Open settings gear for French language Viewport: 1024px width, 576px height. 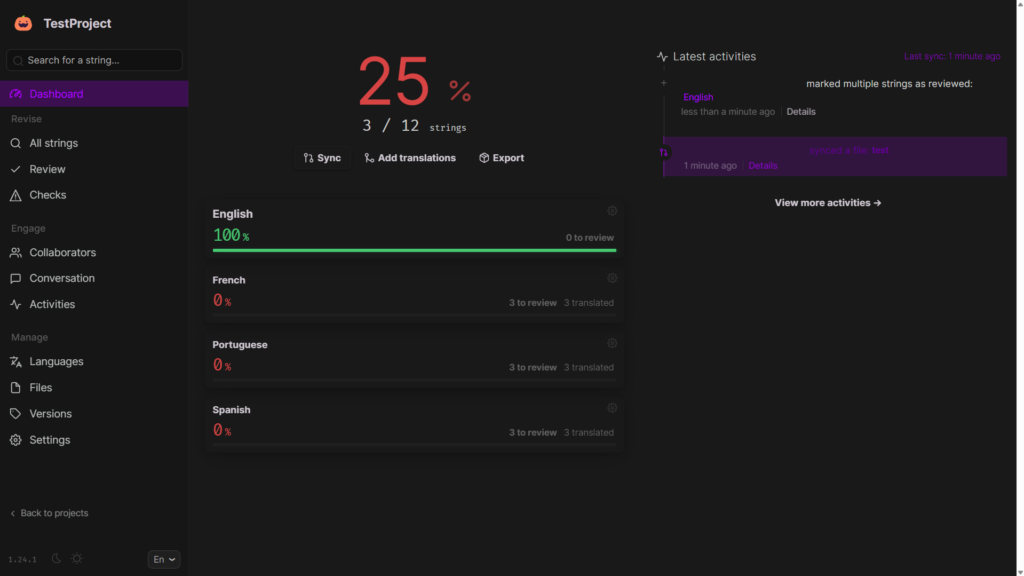pos(612,278)
